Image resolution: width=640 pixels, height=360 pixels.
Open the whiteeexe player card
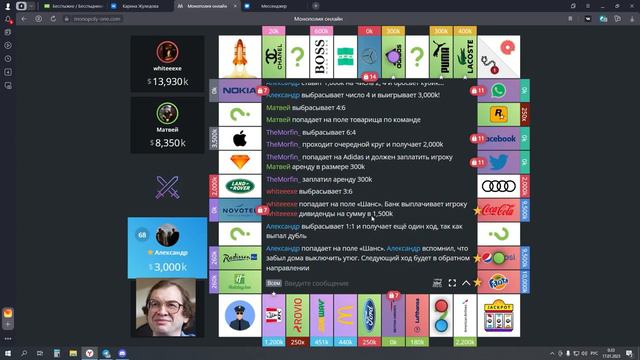coord(167,64)
